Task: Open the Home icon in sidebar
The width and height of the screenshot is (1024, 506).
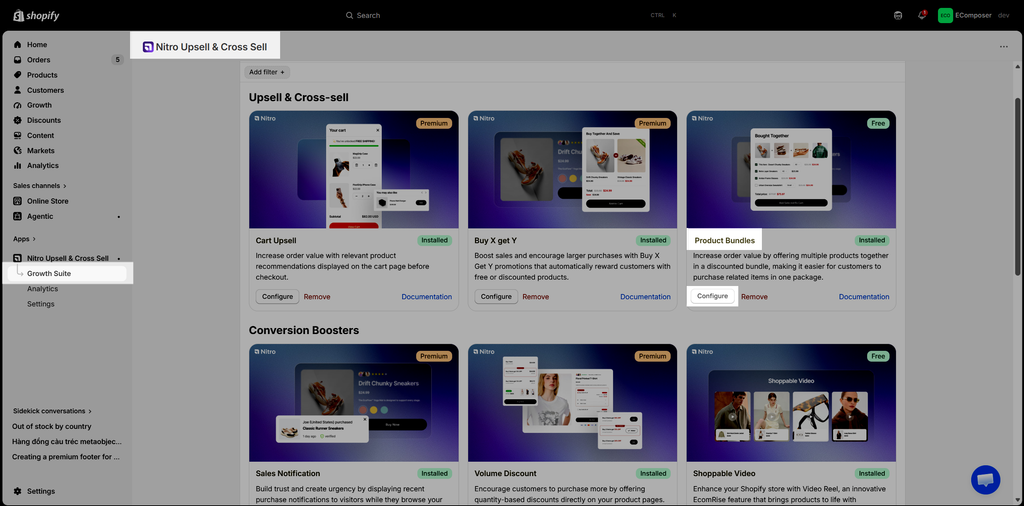Action: tap(18, 44)
